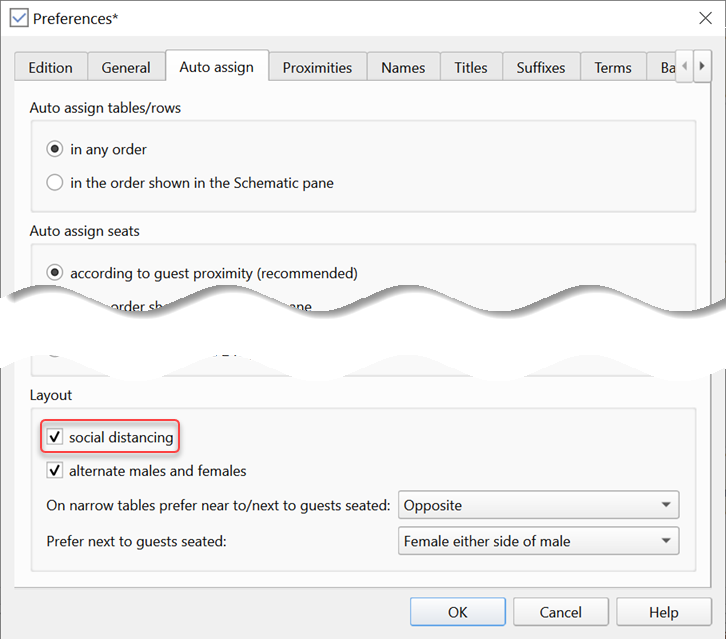Toggle the social distancing checkbox
Image resolution: width=726 pixels, height=639 pixels.
(x=55, y=437)
